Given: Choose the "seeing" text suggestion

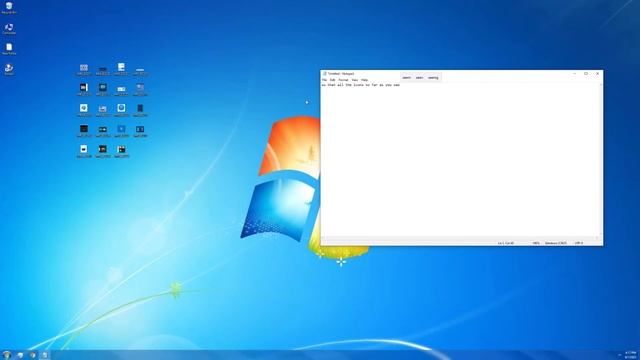Looking at the screenshot, I should tap(433, 78).
